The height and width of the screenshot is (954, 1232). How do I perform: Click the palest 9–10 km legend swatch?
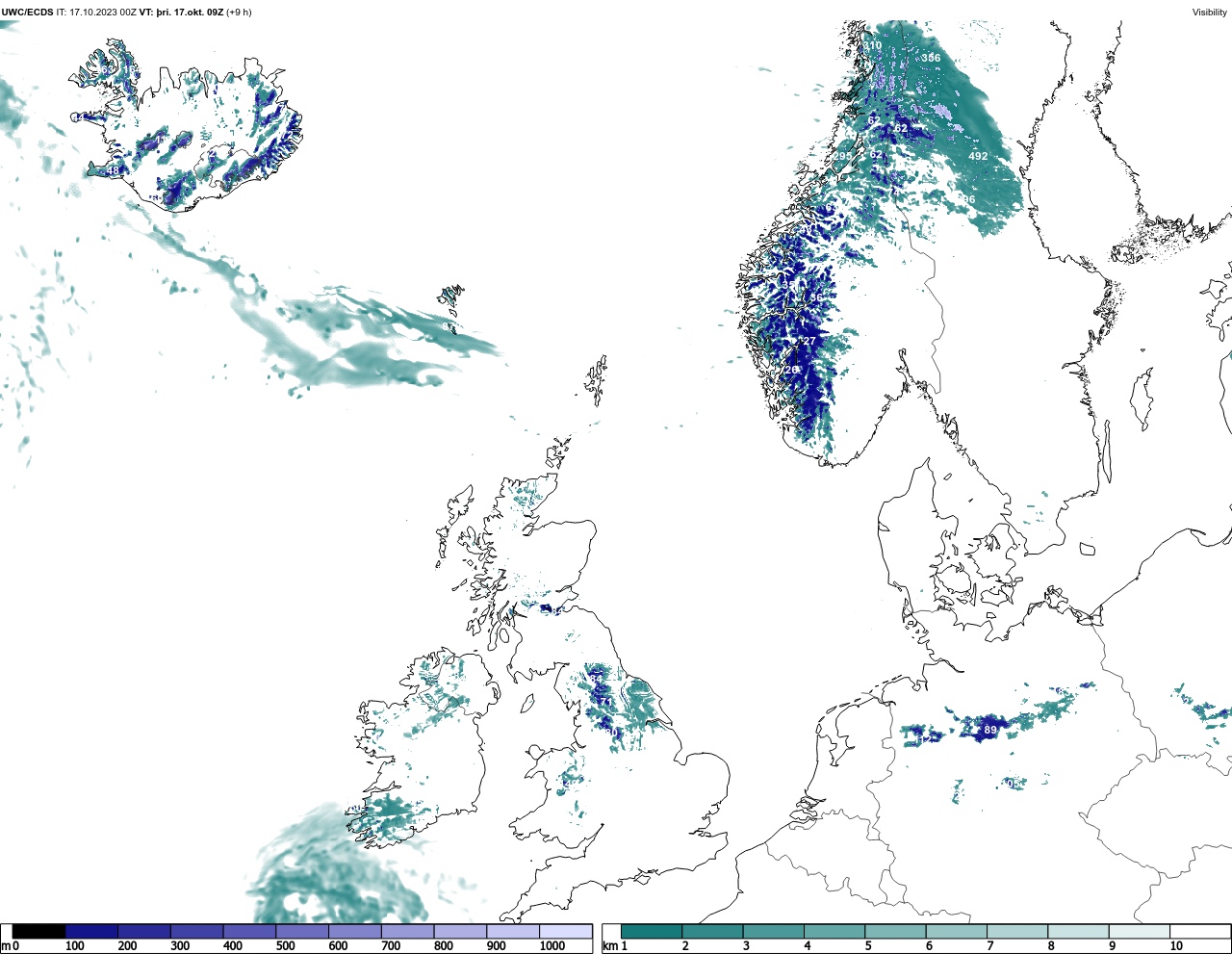click(x=1140, y=932)
